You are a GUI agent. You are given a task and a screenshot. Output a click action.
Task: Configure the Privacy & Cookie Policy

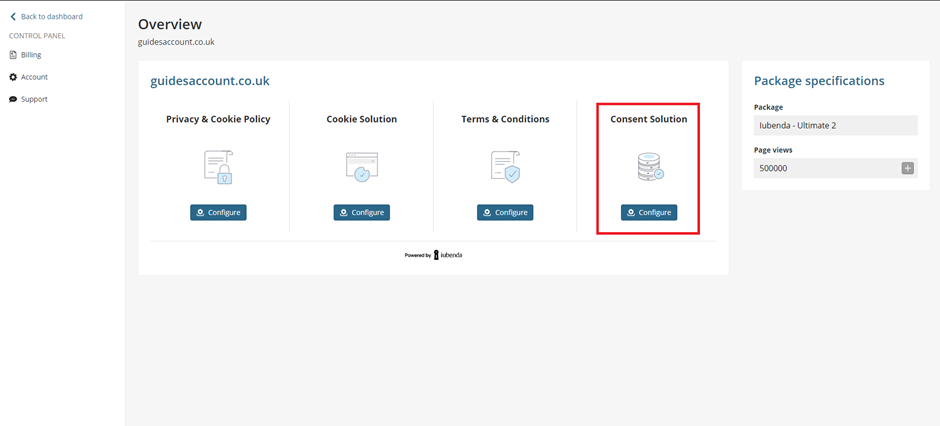coord(218,213)
